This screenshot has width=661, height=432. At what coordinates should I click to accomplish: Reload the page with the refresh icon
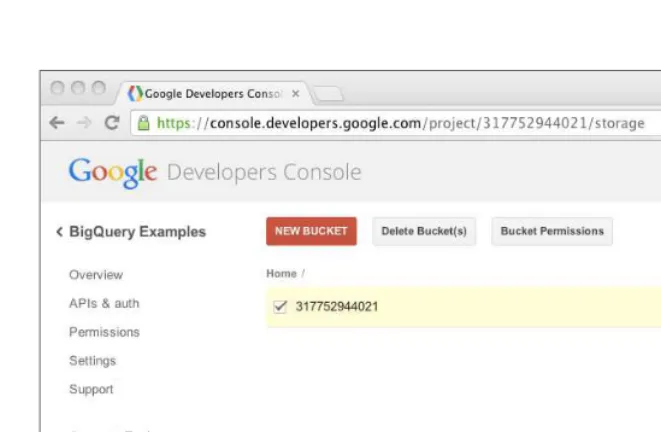click(112, 123)
